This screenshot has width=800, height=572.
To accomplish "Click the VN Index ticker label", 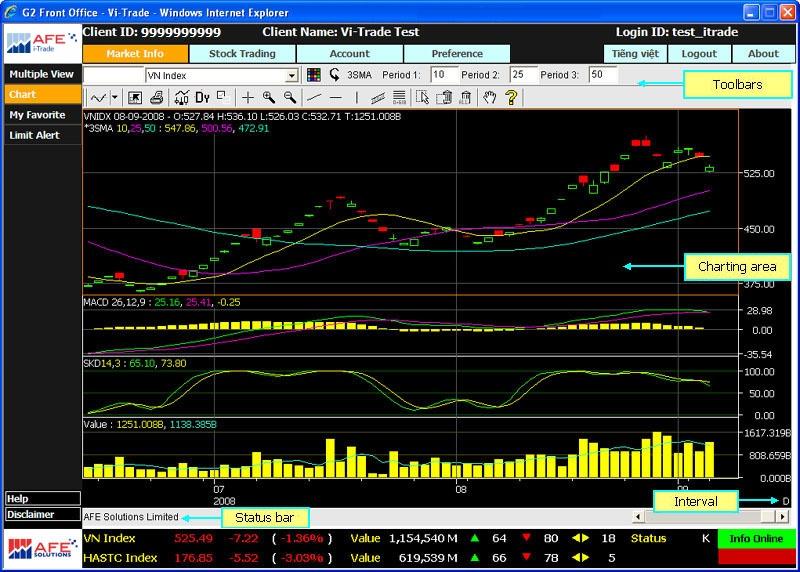I will [110, 538].
